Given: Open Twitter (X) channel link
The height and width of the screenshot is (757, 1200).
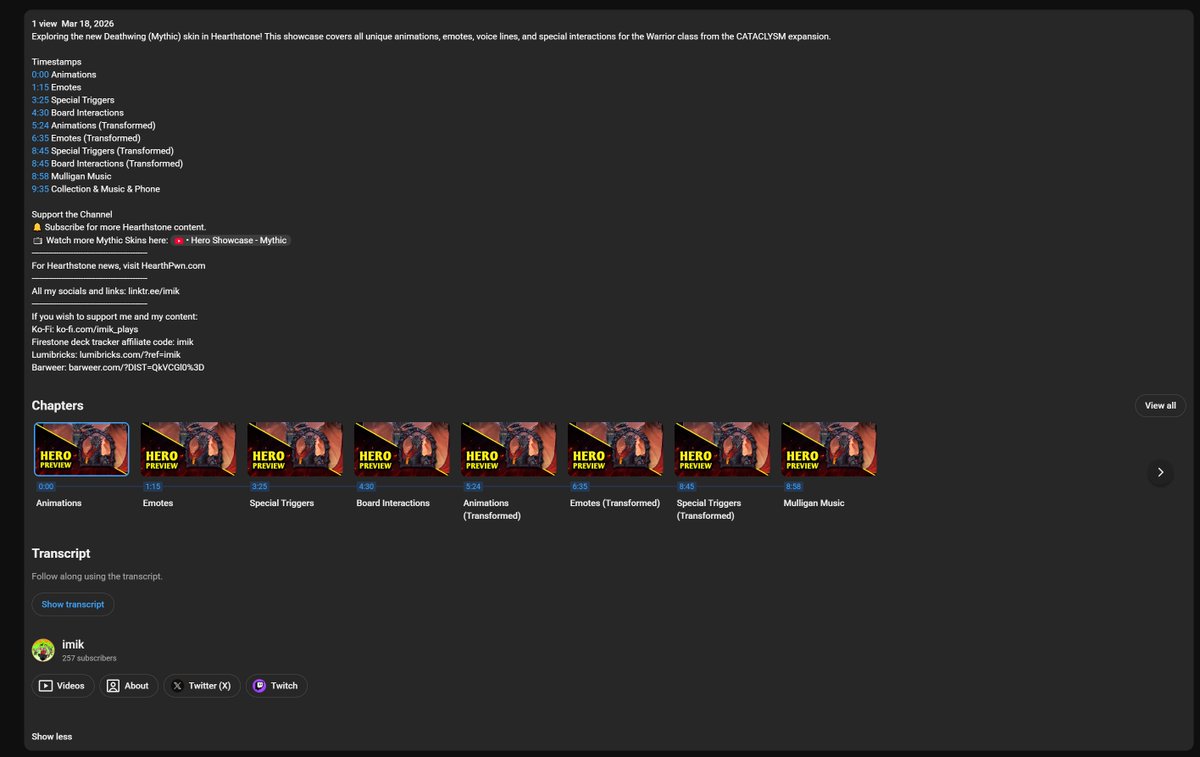Looking at the screenshot, I should tap(202, 686).
